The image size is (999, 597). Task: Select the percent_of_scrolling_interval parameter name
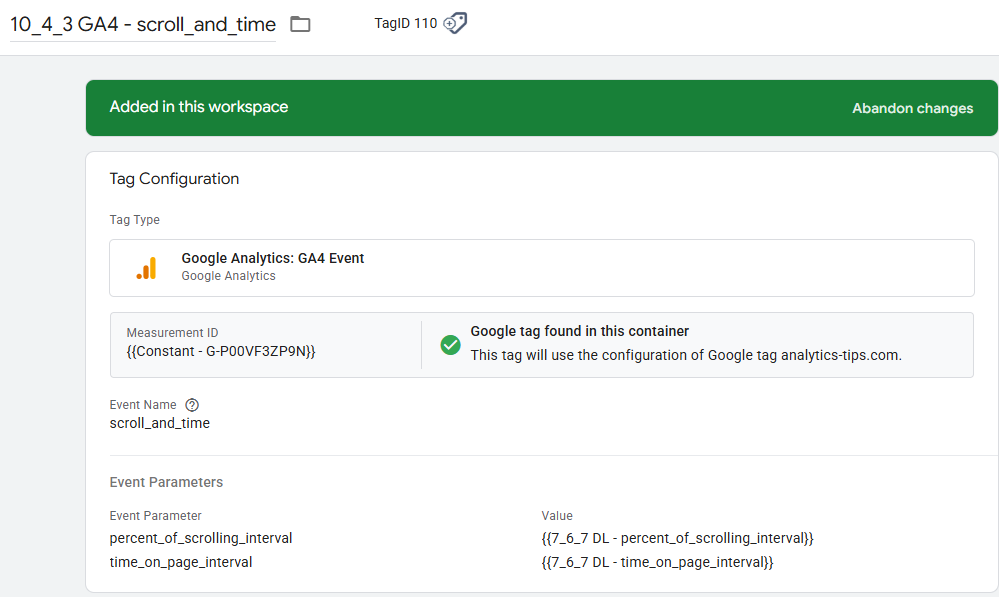(201, 538)
